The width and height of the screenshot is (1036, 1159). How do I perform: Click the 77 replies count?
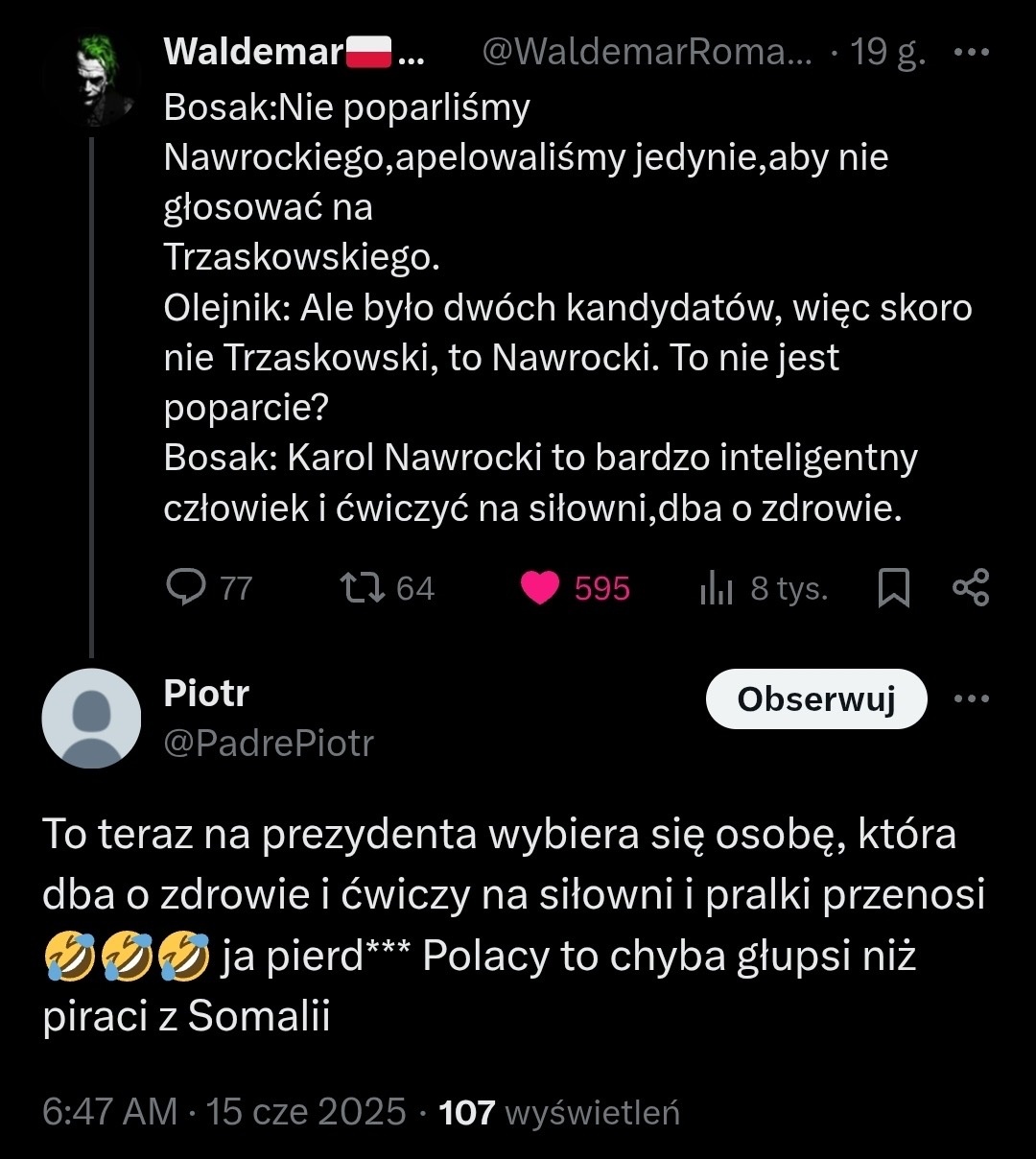236,588
